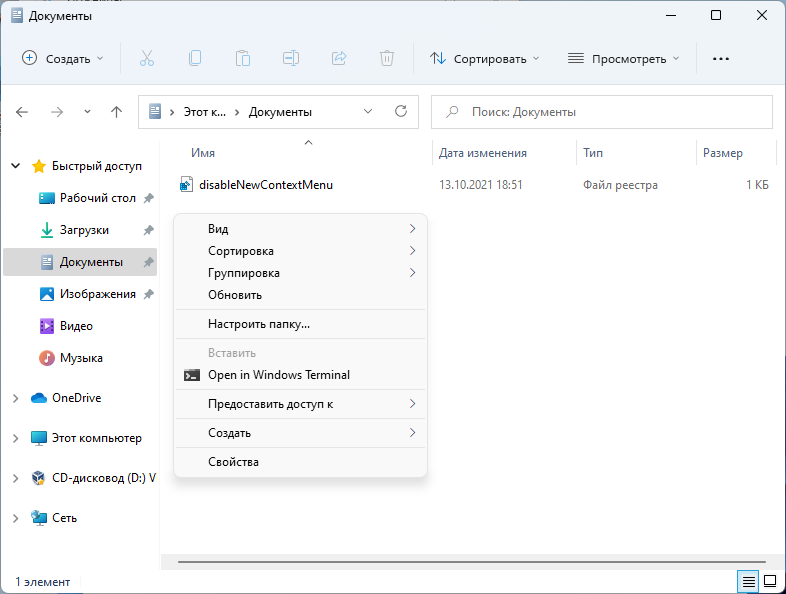786x594 pixels.
Task: Click the Paste clipboard icon in toolbar
Action: coord(243,59)
